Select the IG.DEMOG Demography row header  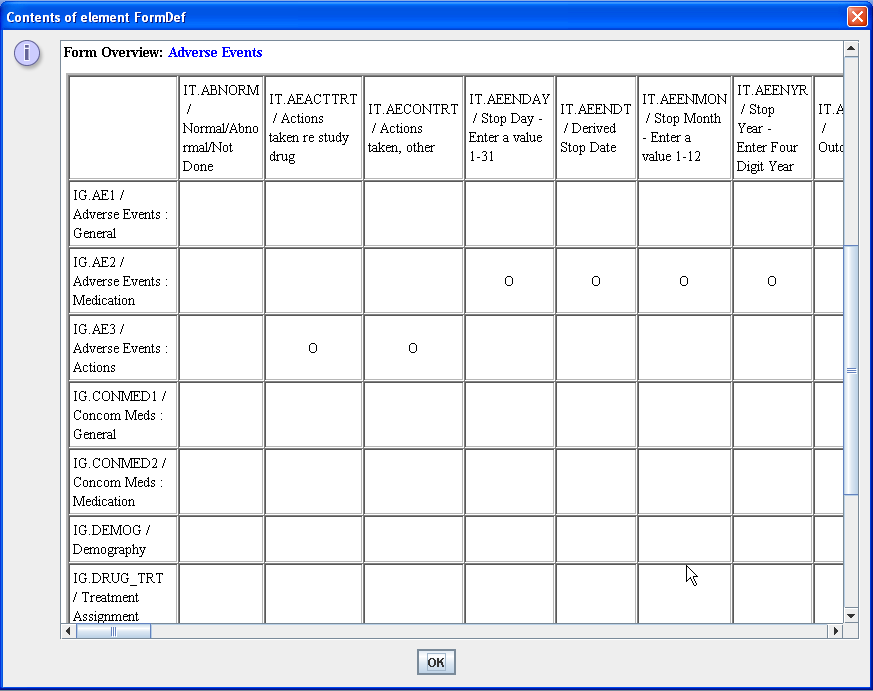tap(123, 540)
